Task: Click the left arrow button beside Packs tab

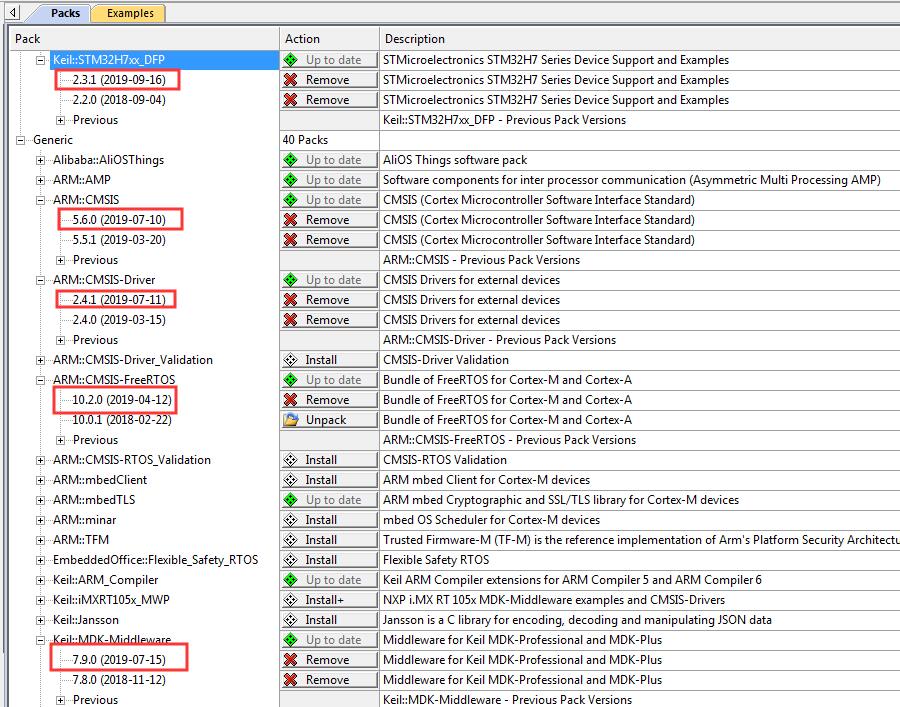Action: point(13,12)
